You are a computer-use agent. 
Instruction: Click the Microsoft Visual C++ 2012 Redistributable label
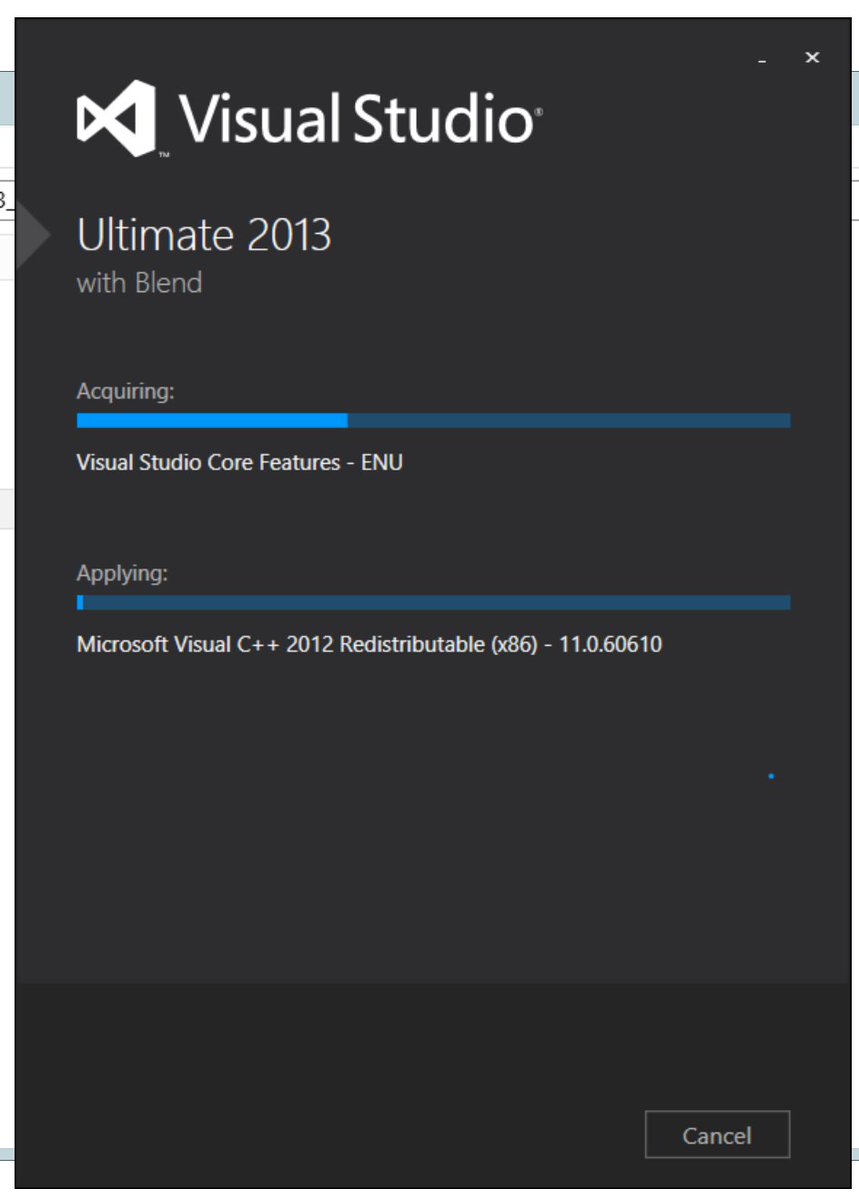[370, 643]
